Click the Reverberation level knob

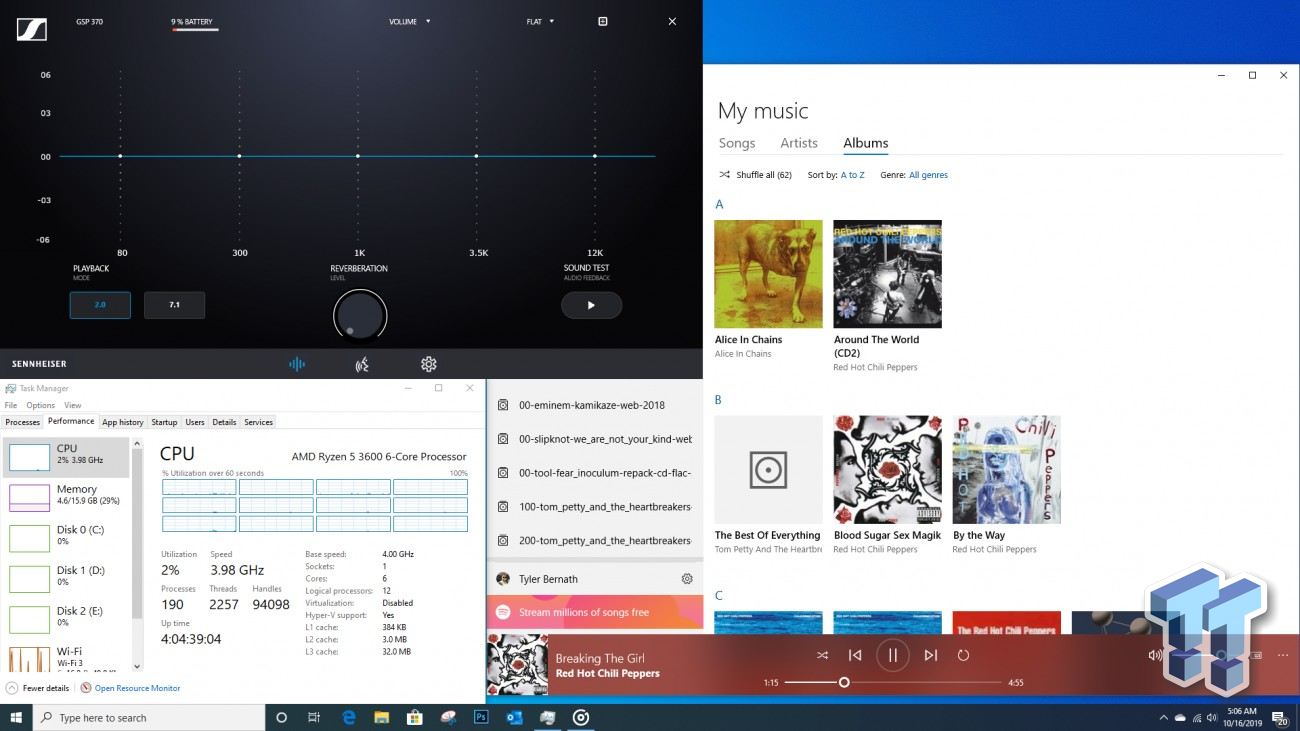[360, 316]
